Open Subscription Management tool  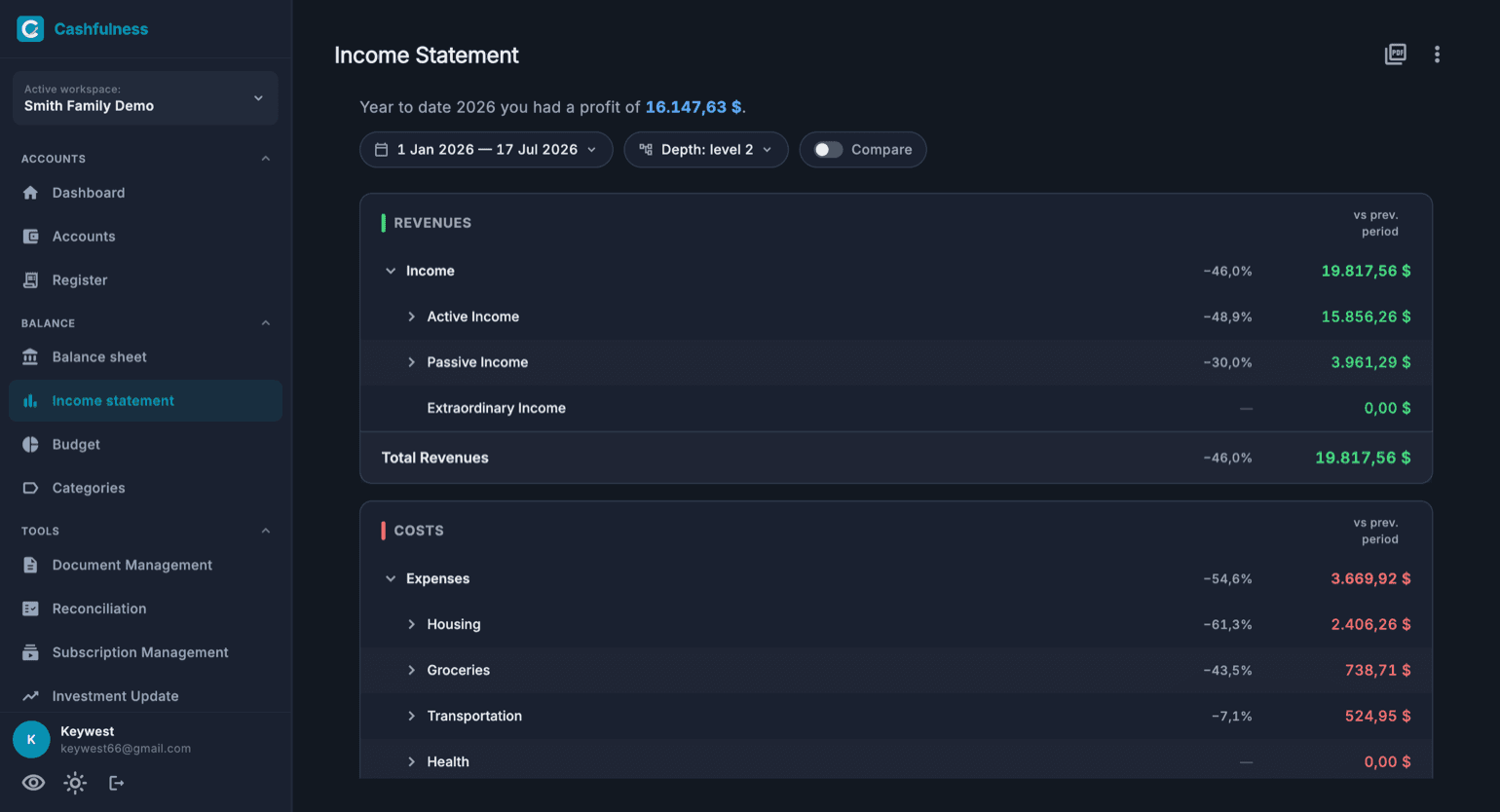click(145, 652)
